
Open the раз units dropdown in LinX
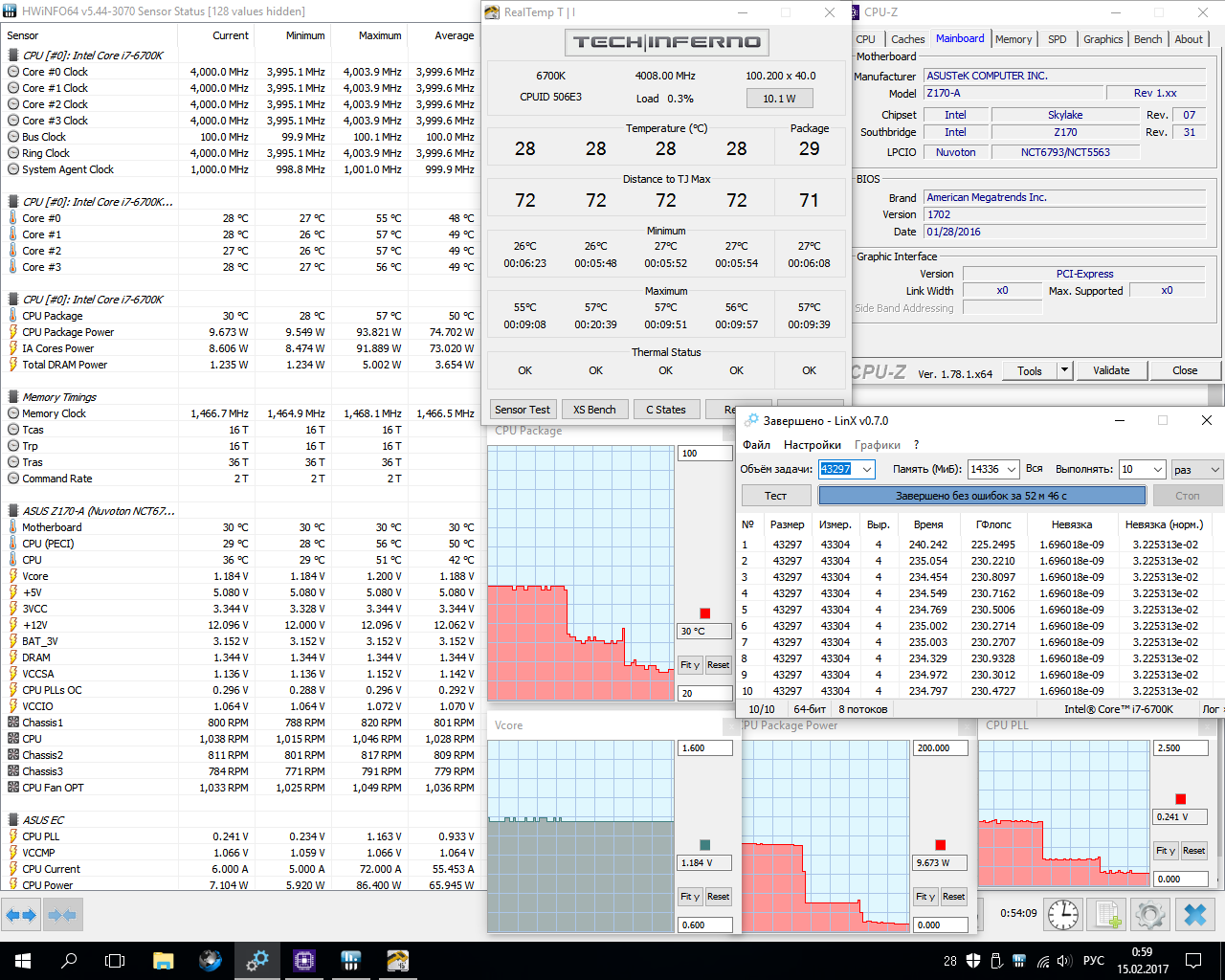click(1215, 469)
